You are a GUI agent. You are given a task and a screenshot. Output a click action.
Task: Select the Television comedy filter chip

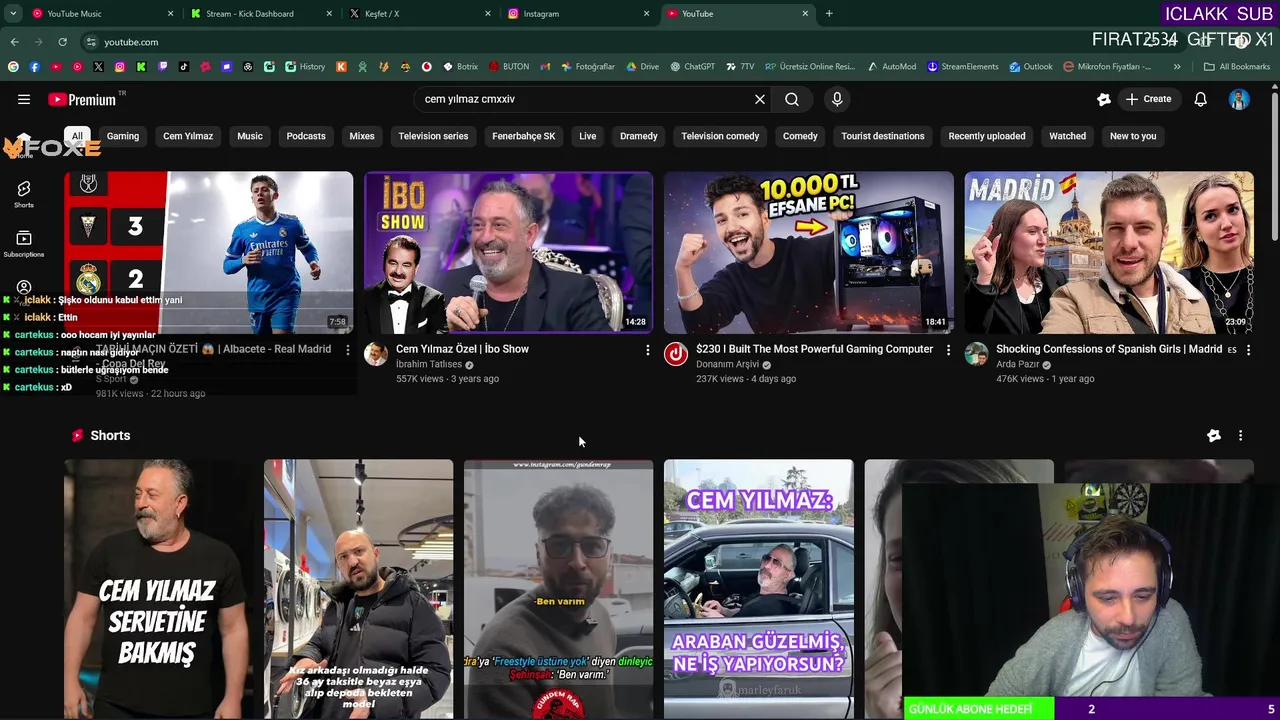pyautogui.click(x=720, y=136)
